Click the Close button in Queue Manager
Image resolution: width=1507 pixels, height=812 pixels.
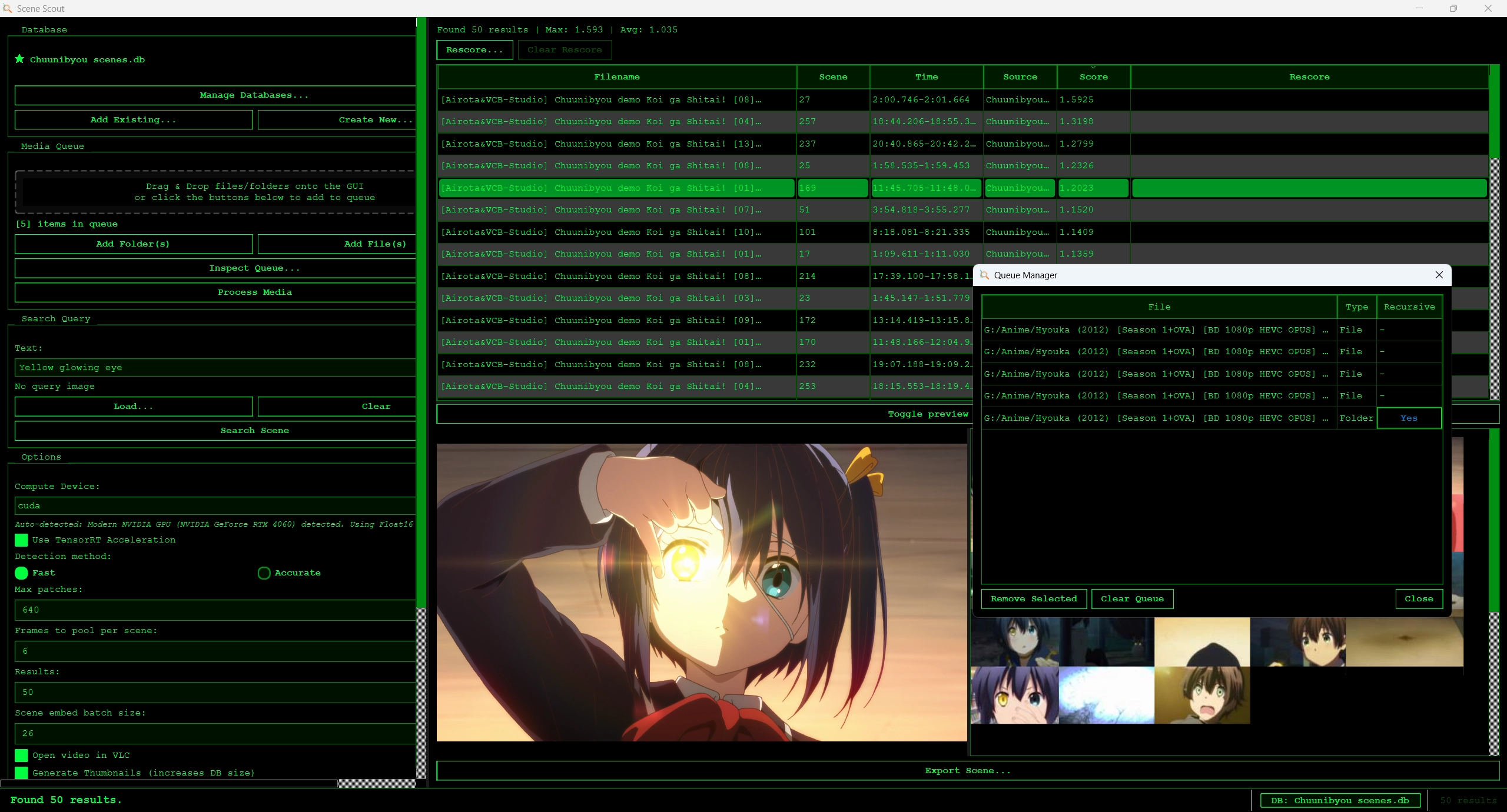pos(1419,598)
